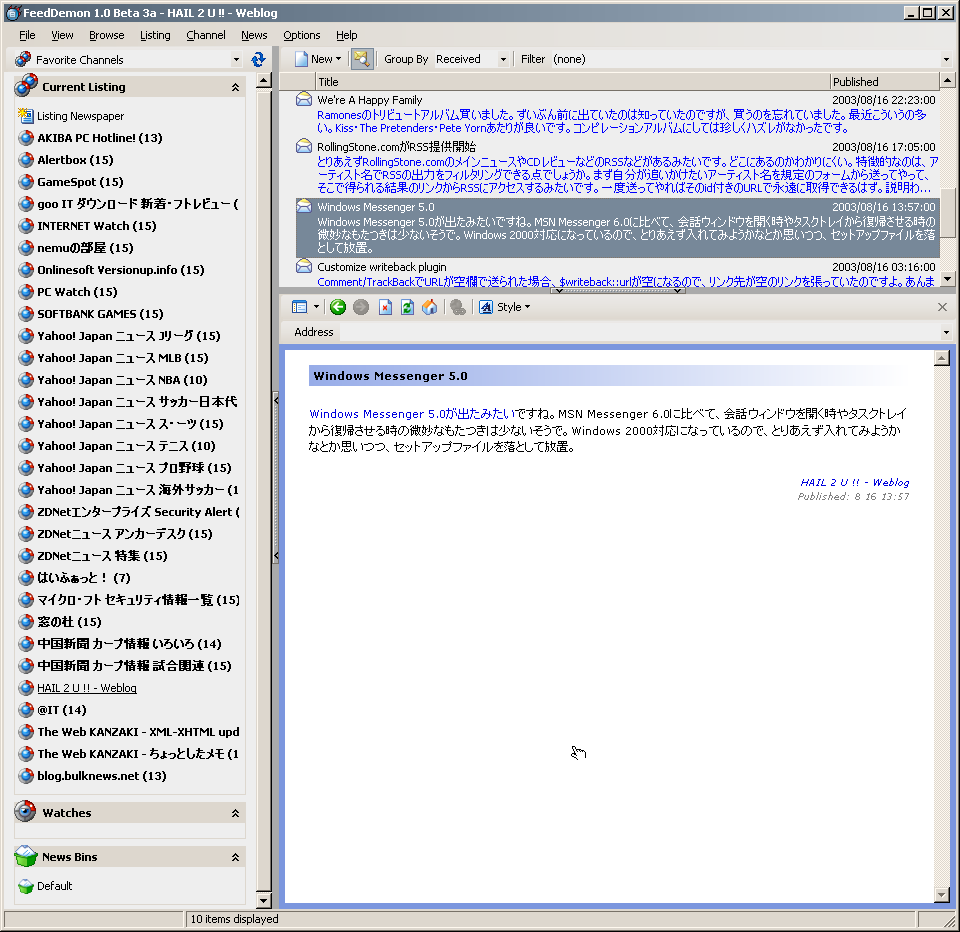Open the News menu
This screenshot has width=960, height=932.
(x=254, y=35)
